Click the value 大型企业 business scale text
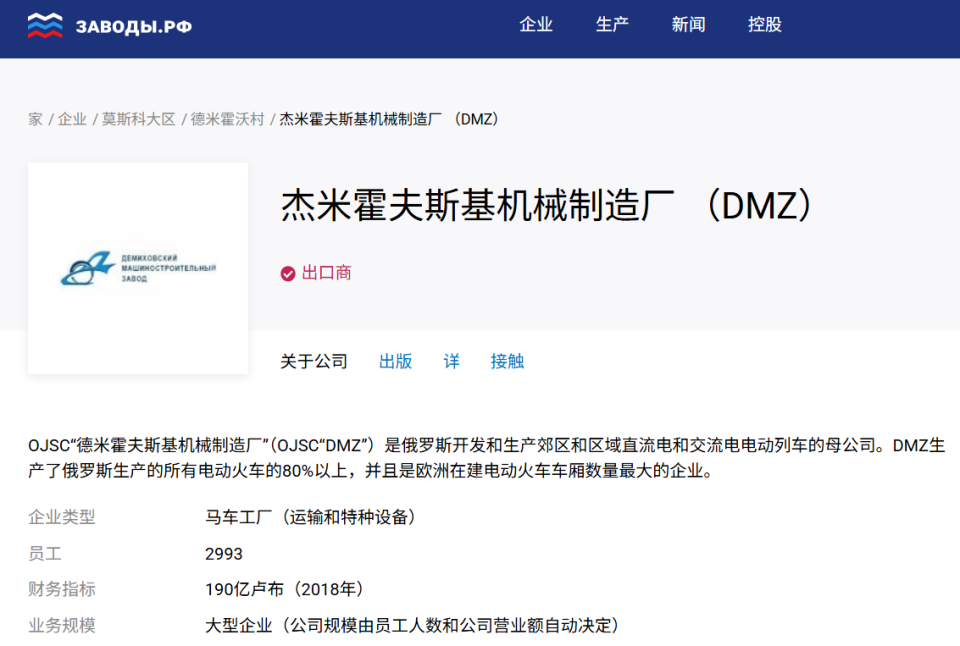 [413, 625]
